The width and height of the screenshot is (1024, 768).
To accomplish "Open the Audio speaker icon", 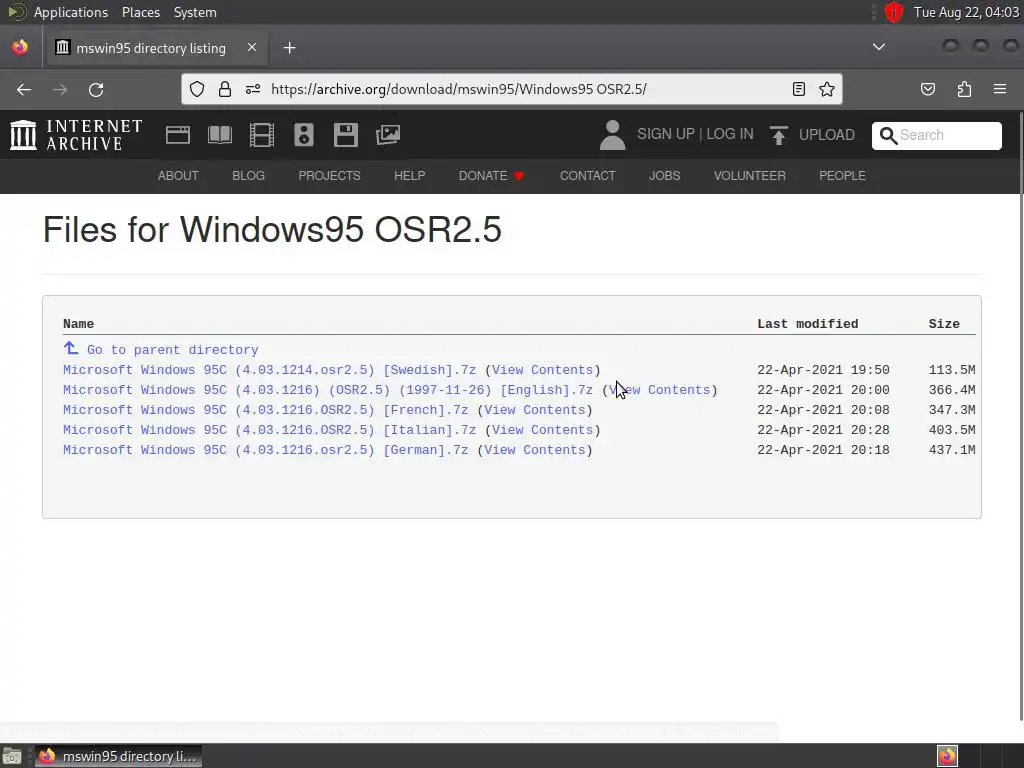I will pos(304,135).
